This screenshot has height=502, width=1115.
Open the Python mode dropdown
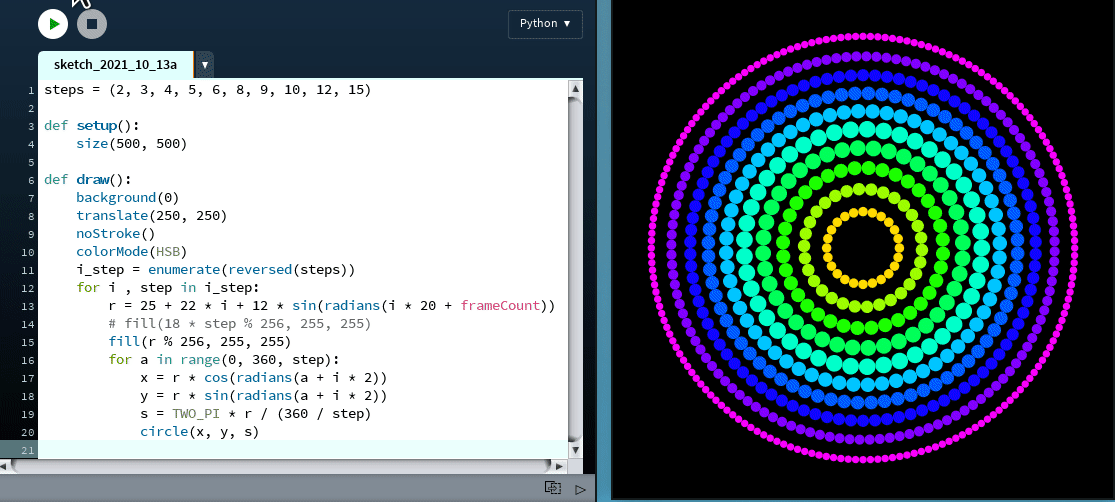click(x=545, y=24)
